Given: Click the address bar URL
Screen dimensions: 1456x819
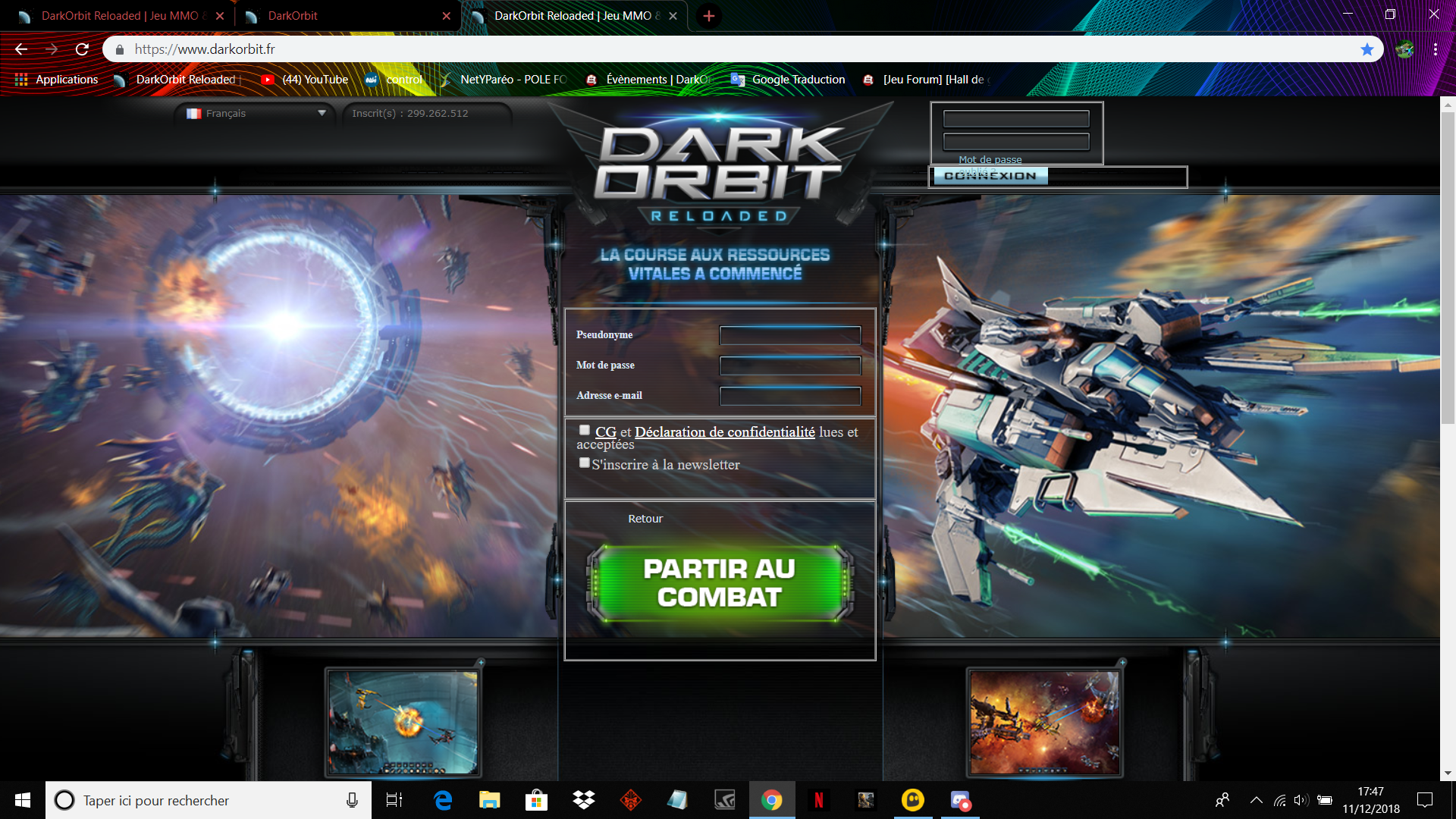Looking at the screenshot, I should [x=205, y=49].
